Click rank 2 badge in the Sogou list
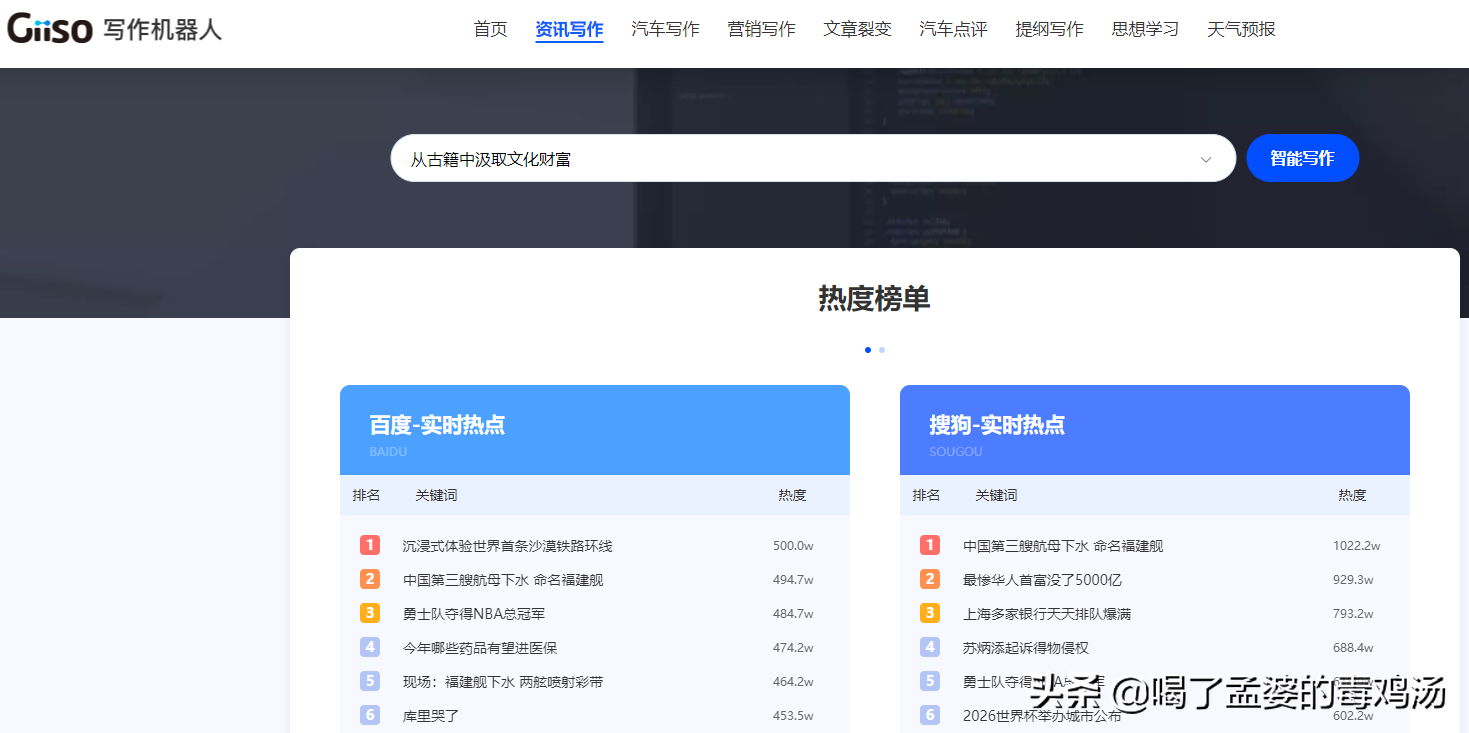The image size is (1469, 733). [x=930, y=579]
